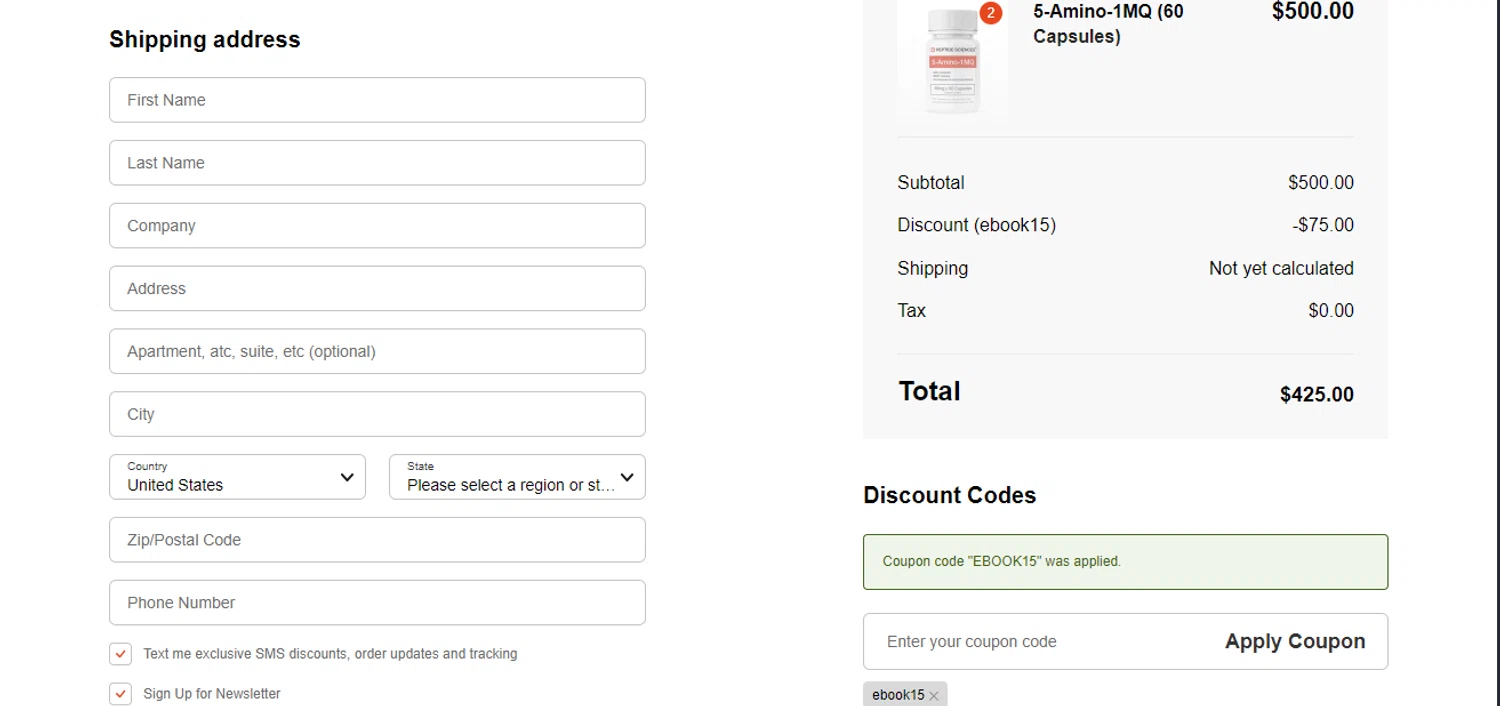1500x706 pixels.
Task: Click into the Company field
Action: click(x=377, y=226)
